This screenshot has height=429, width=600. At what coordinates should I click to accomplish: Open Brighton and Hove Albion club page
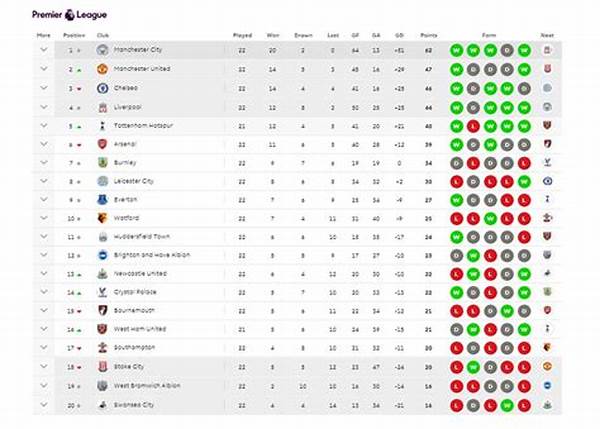point(152,255)
